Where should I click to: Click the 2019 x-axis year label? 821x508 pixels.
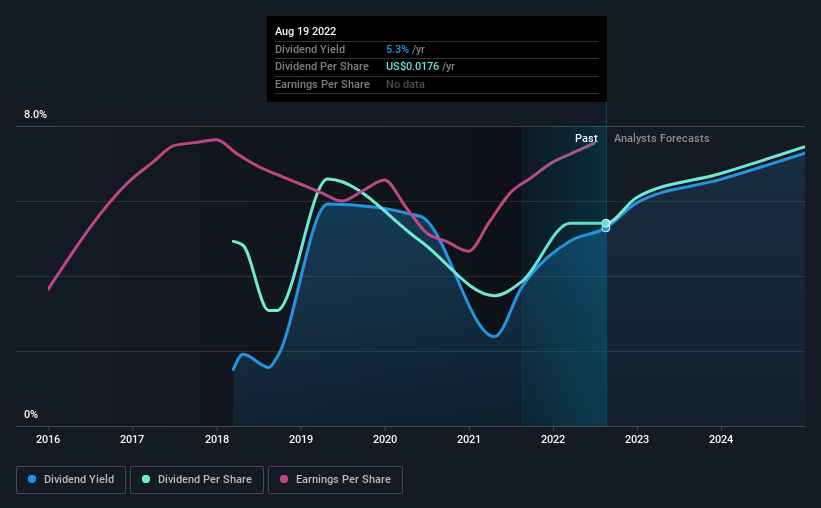pyautogui.click(x=301, y=439)
